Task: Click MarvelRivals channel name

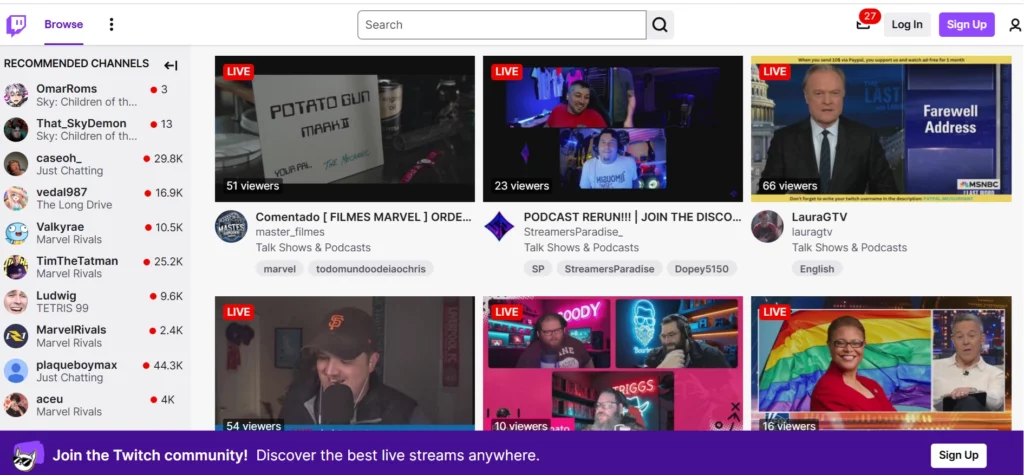Action: coord(71,330)
